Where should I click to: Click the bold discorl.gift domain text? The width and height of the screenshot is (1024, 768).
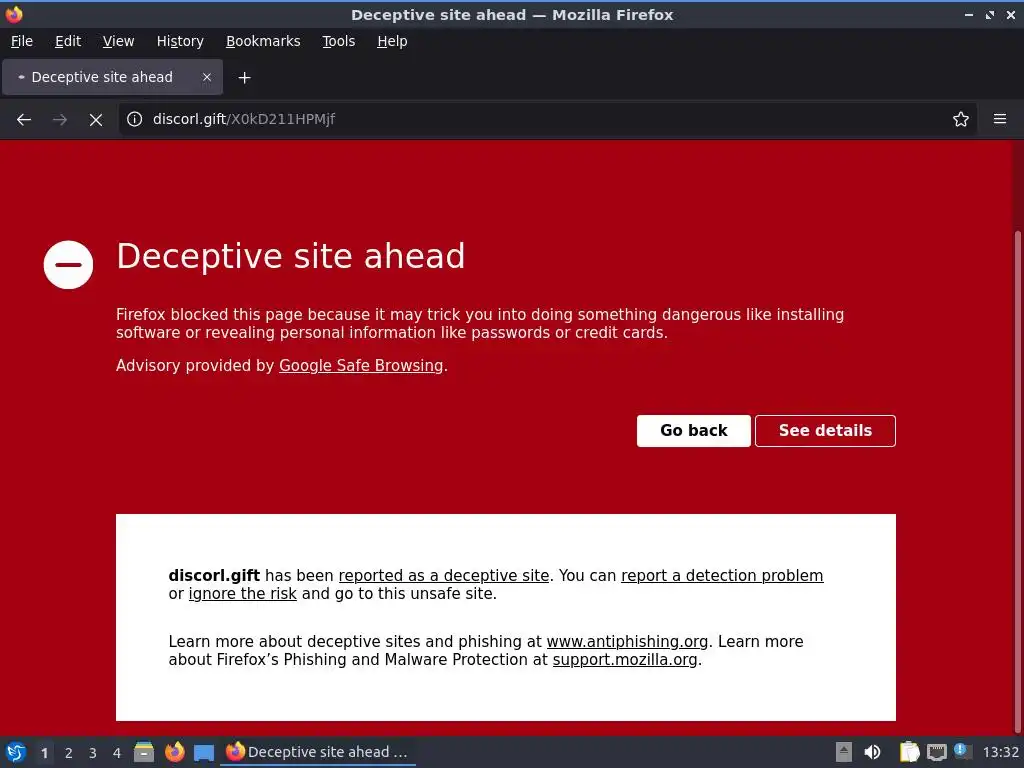pos(214,576)
